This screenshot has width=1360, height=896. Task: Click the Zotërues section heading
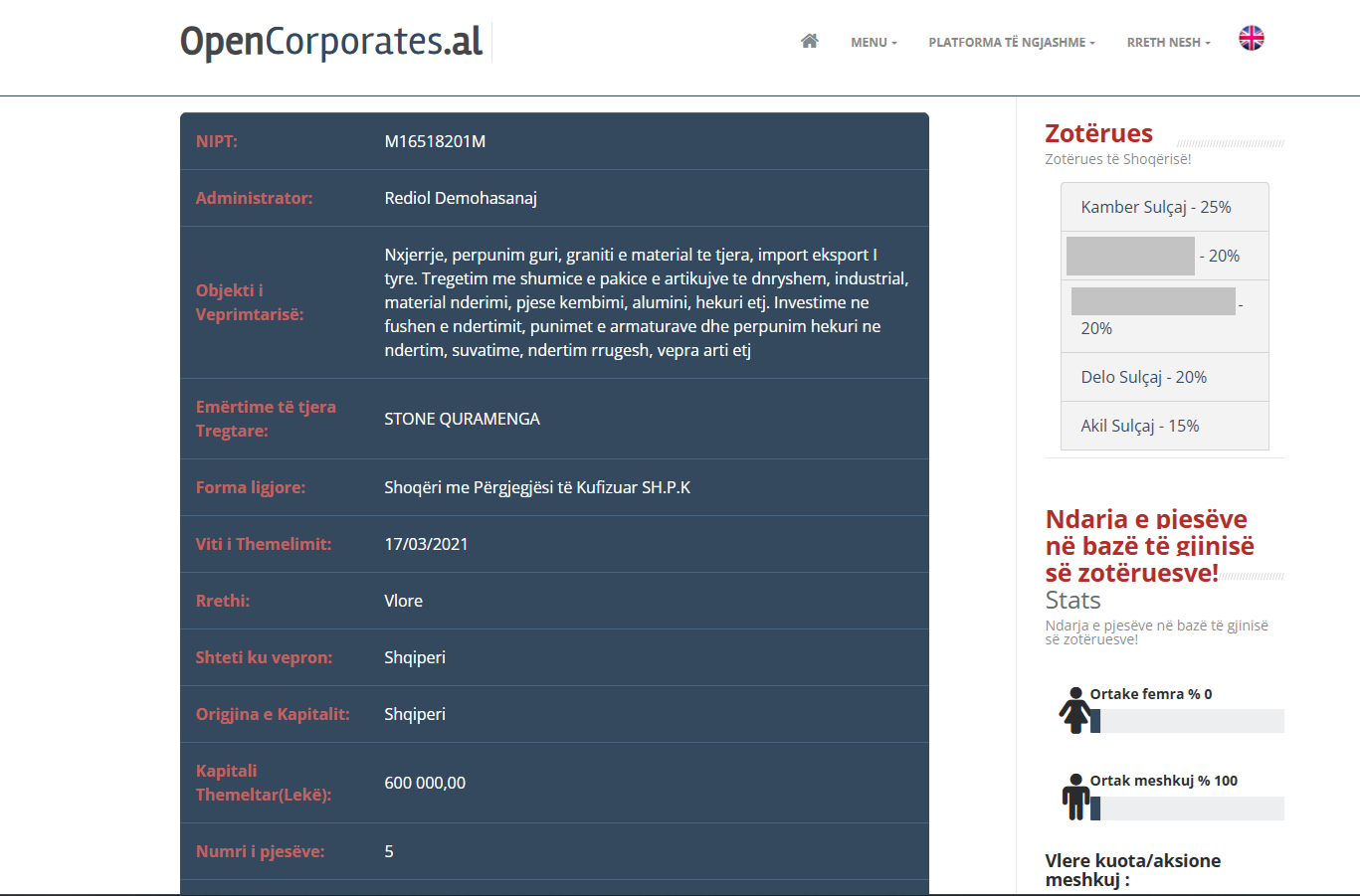1098,133
